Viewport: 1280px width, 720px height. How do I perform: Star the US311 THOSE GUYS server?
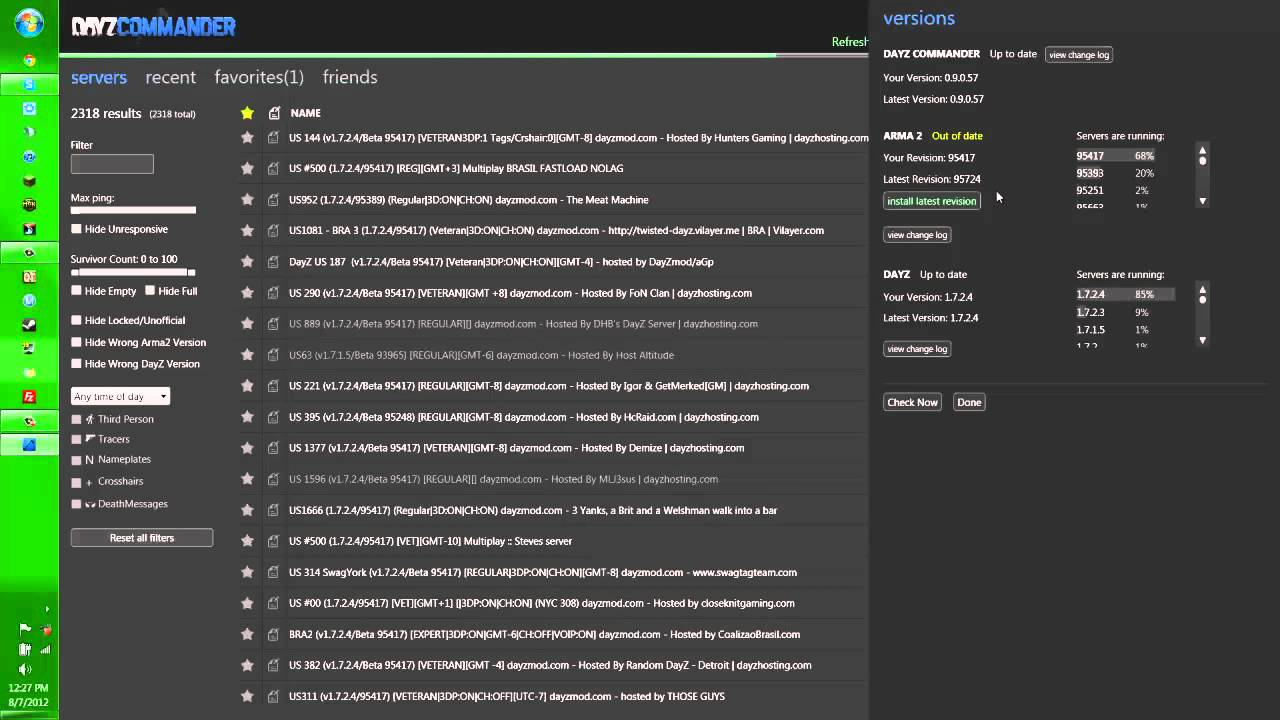pyautogui.click(x=247, y=696)
